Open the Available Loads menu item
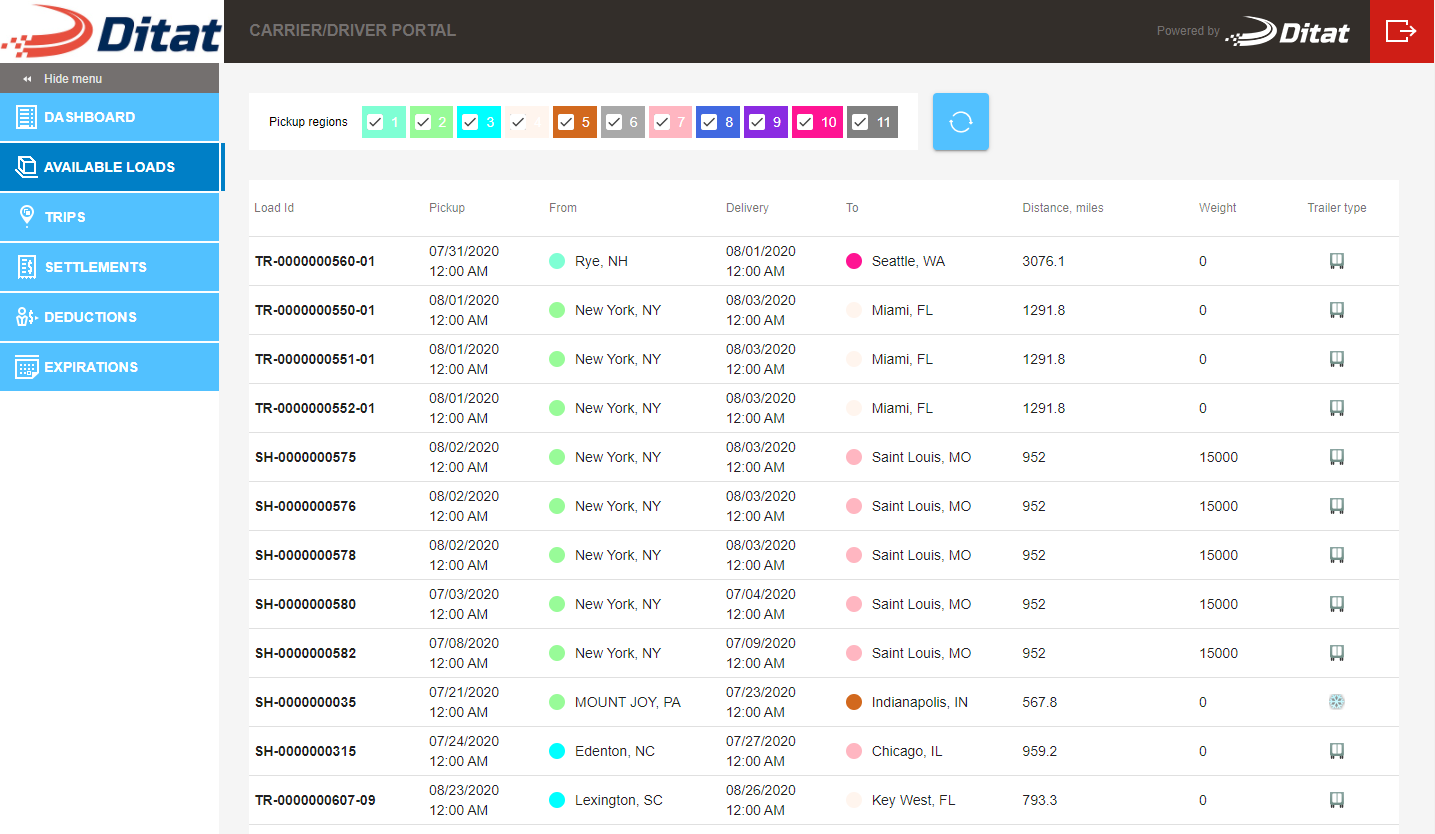 tap(109, 167)
